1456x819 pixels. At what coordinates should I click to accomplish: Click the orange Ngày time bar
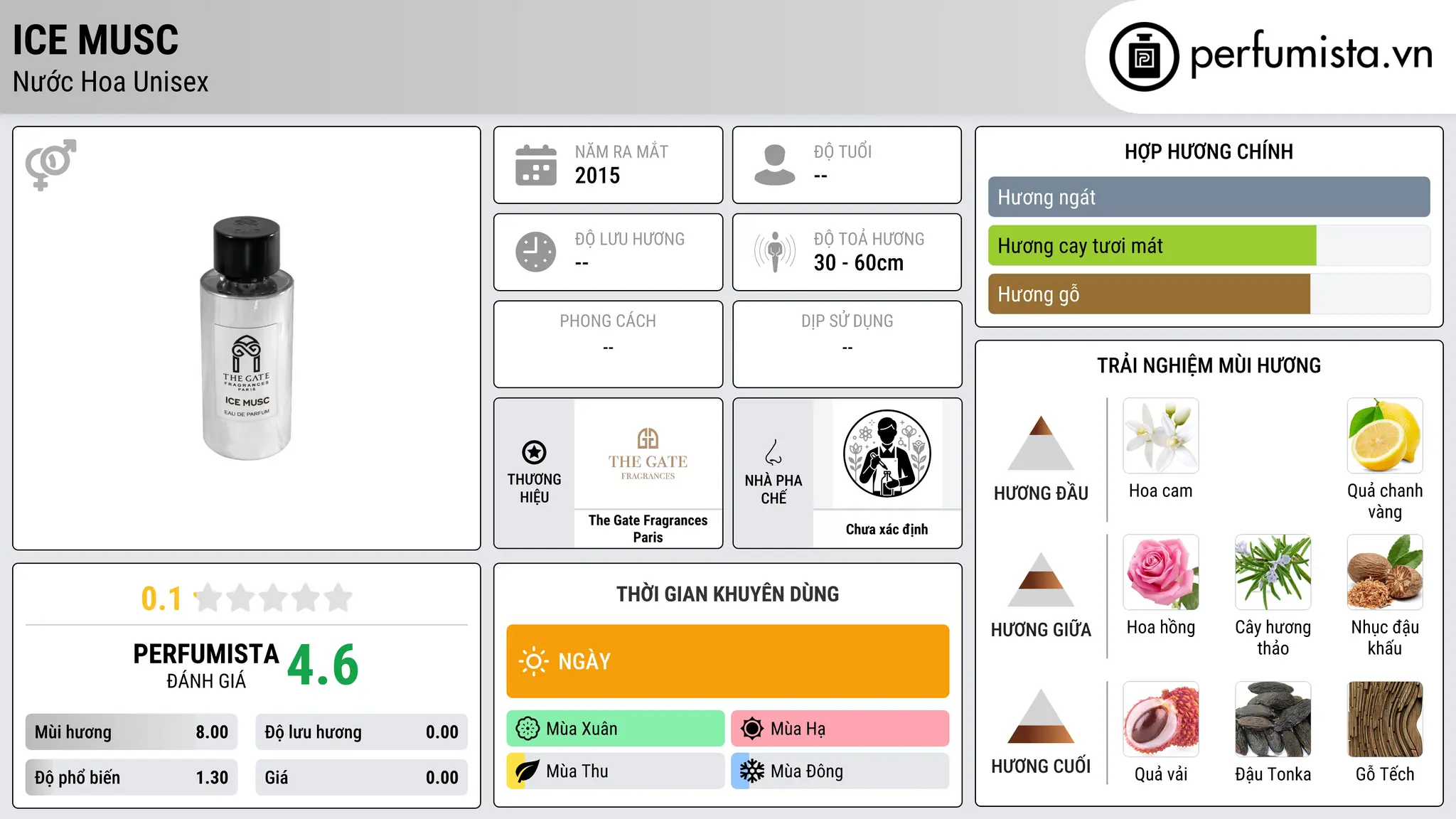tap(728, 661)
